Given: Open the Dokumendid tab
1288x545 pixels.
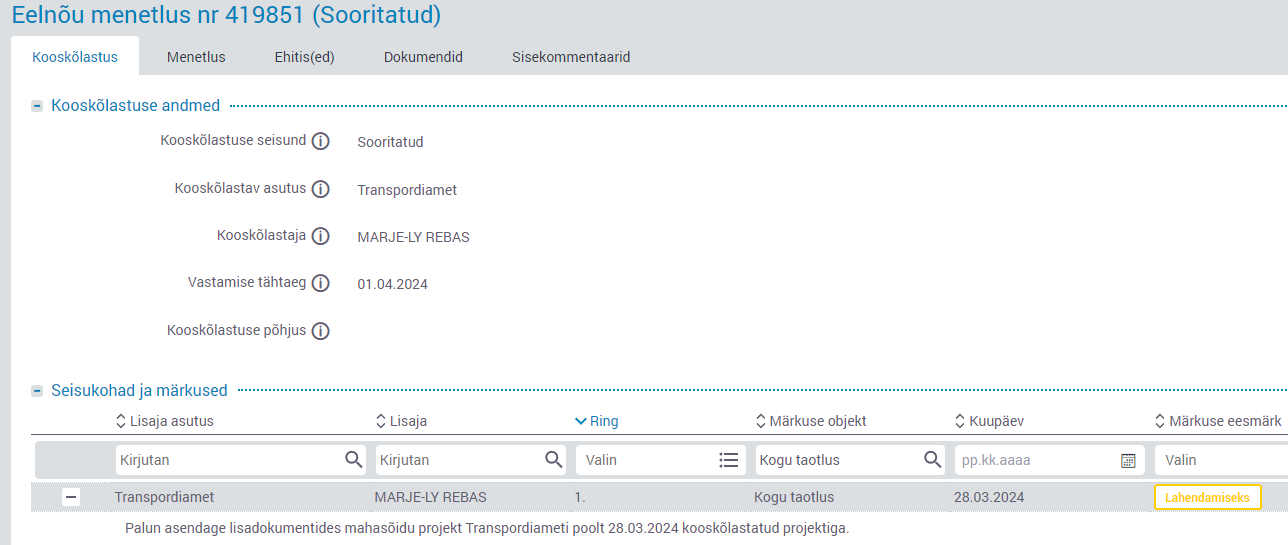Looking at the screenshot, I should coord(423,57).
